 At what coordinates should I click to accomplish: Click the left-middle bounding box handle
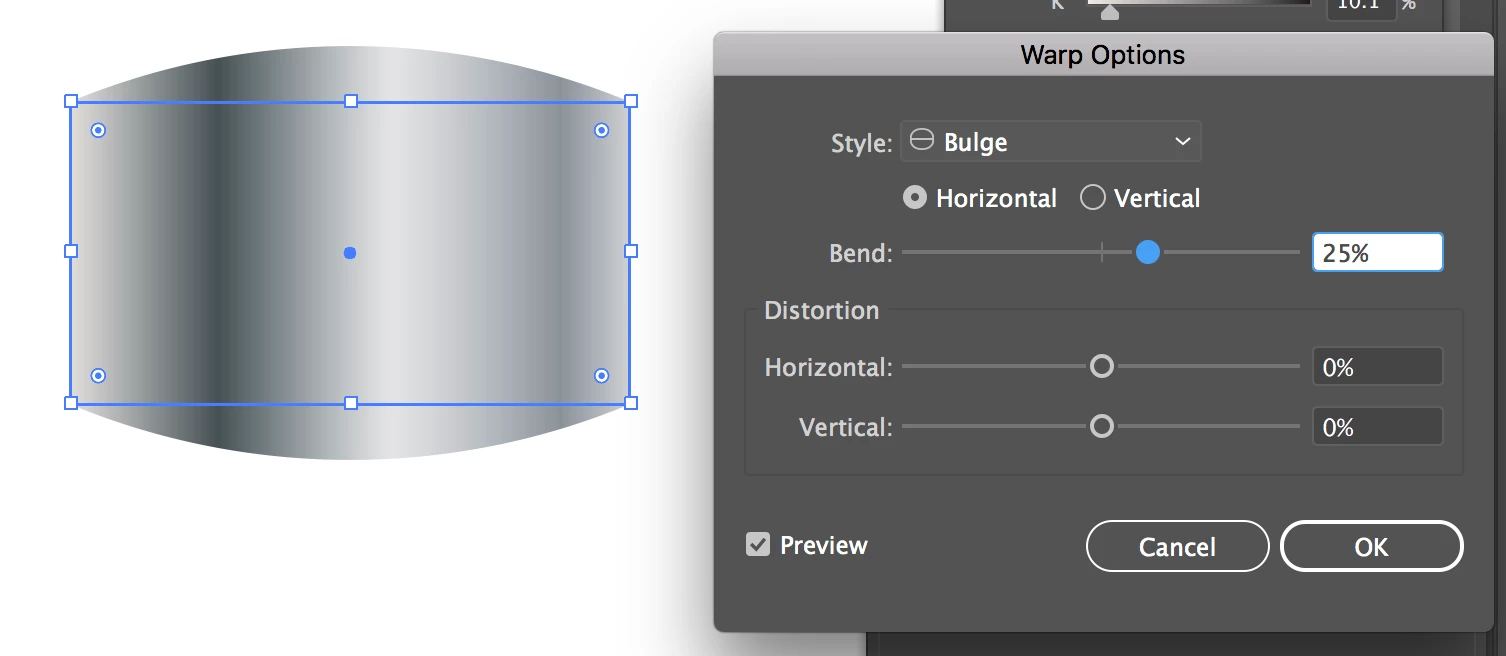tap(71, 251)
